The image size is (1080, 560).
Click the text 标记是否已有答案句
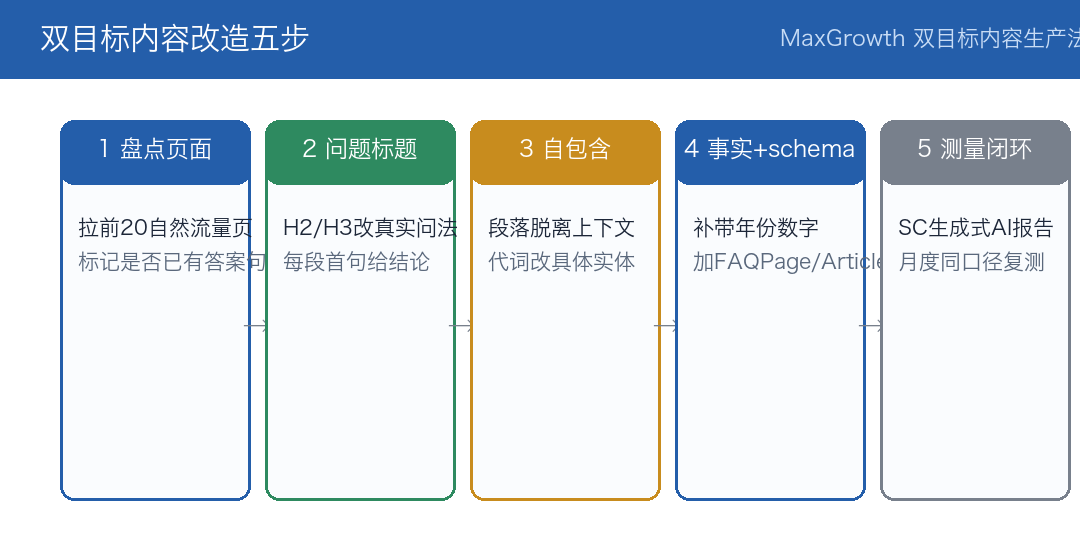point(172,262)
